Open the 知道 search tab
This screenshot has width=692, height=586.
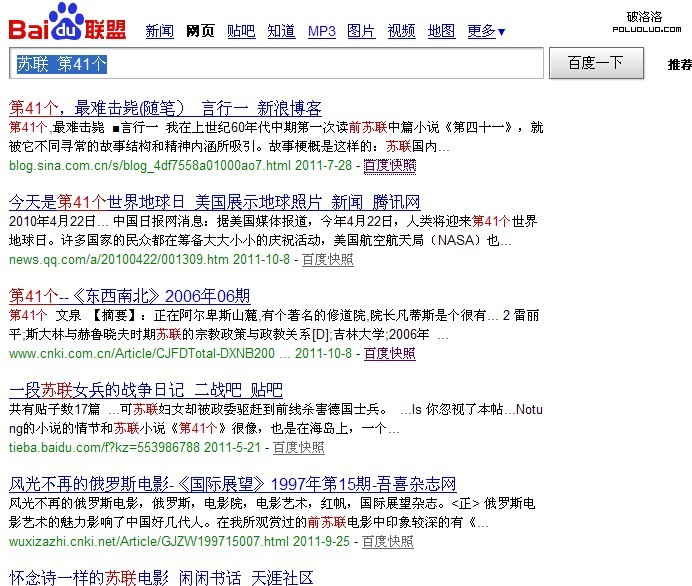281,31
